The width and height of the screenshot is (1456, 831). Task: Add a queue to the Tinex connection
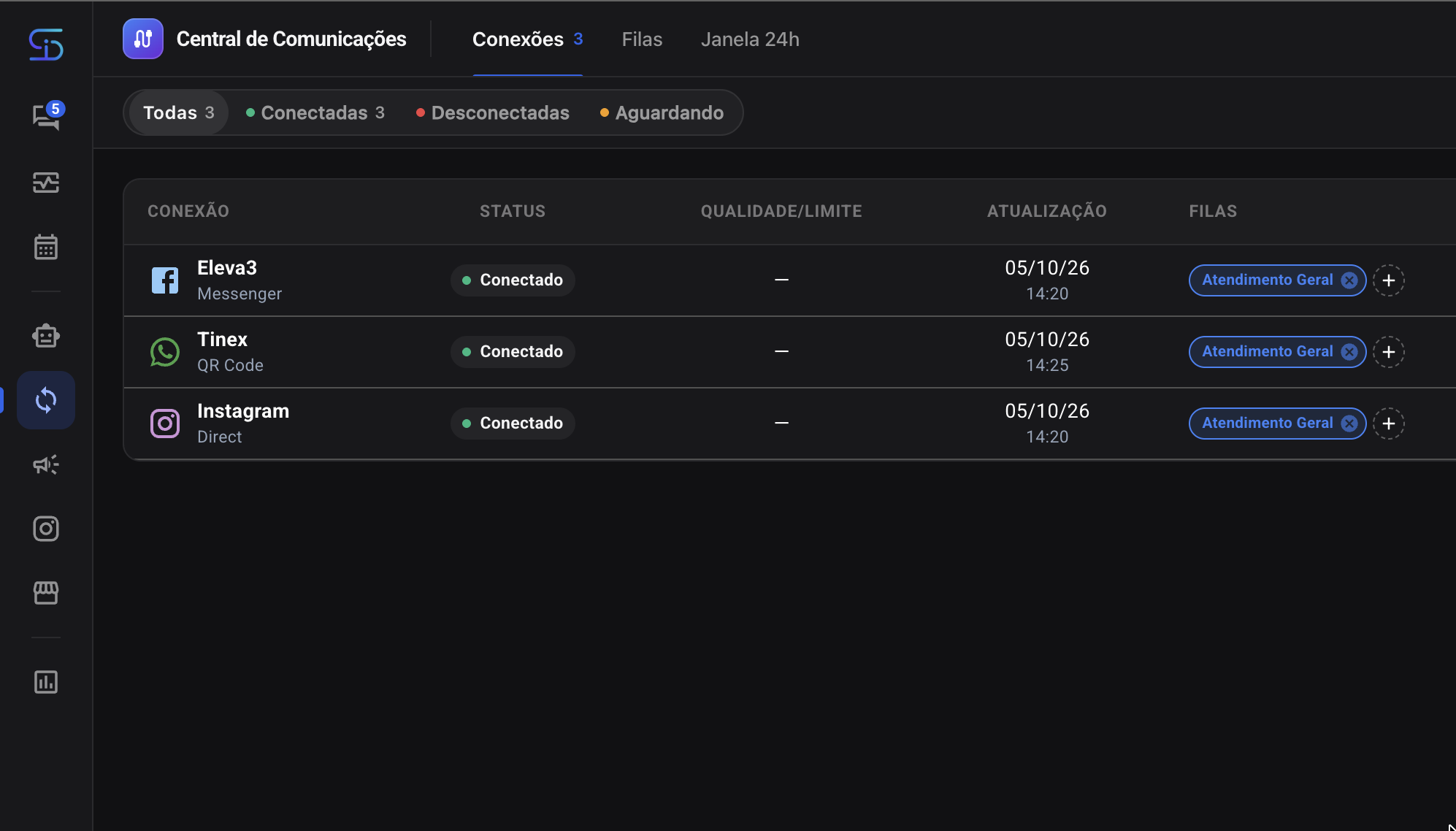(1389, 352)
